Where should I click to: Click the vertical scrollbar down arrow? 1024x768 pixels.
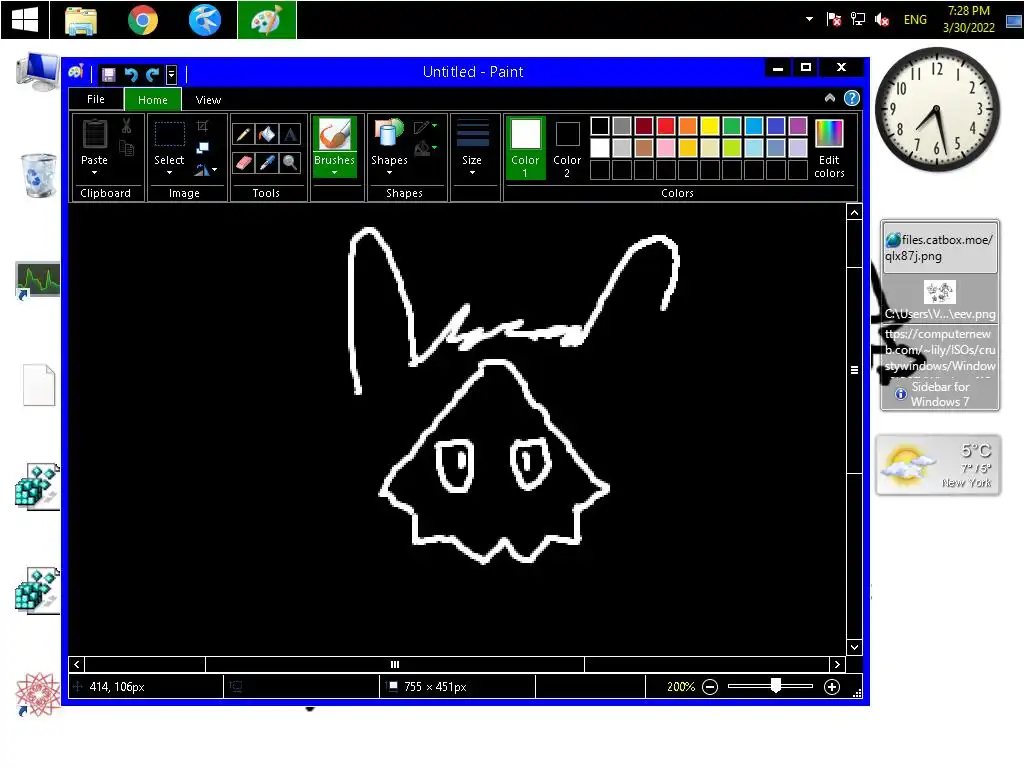pos(854,647)
